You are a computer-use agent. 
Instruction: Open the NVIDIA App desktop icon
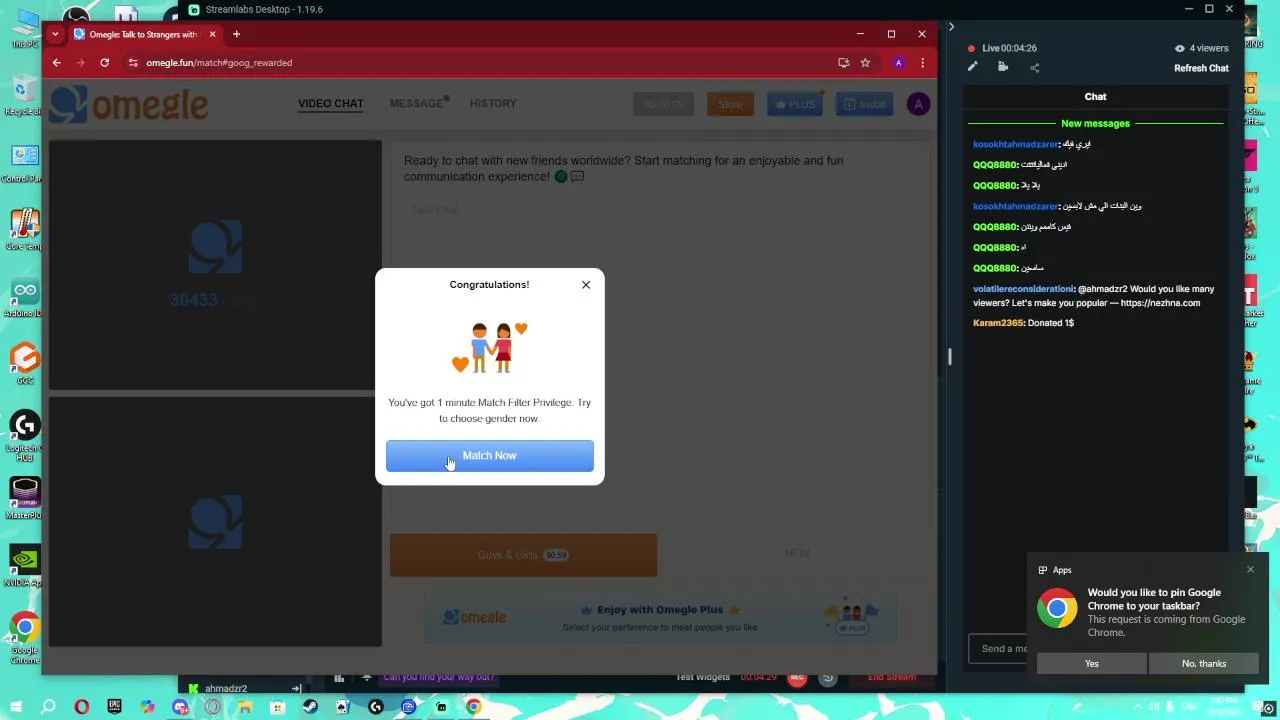point(23,566)
